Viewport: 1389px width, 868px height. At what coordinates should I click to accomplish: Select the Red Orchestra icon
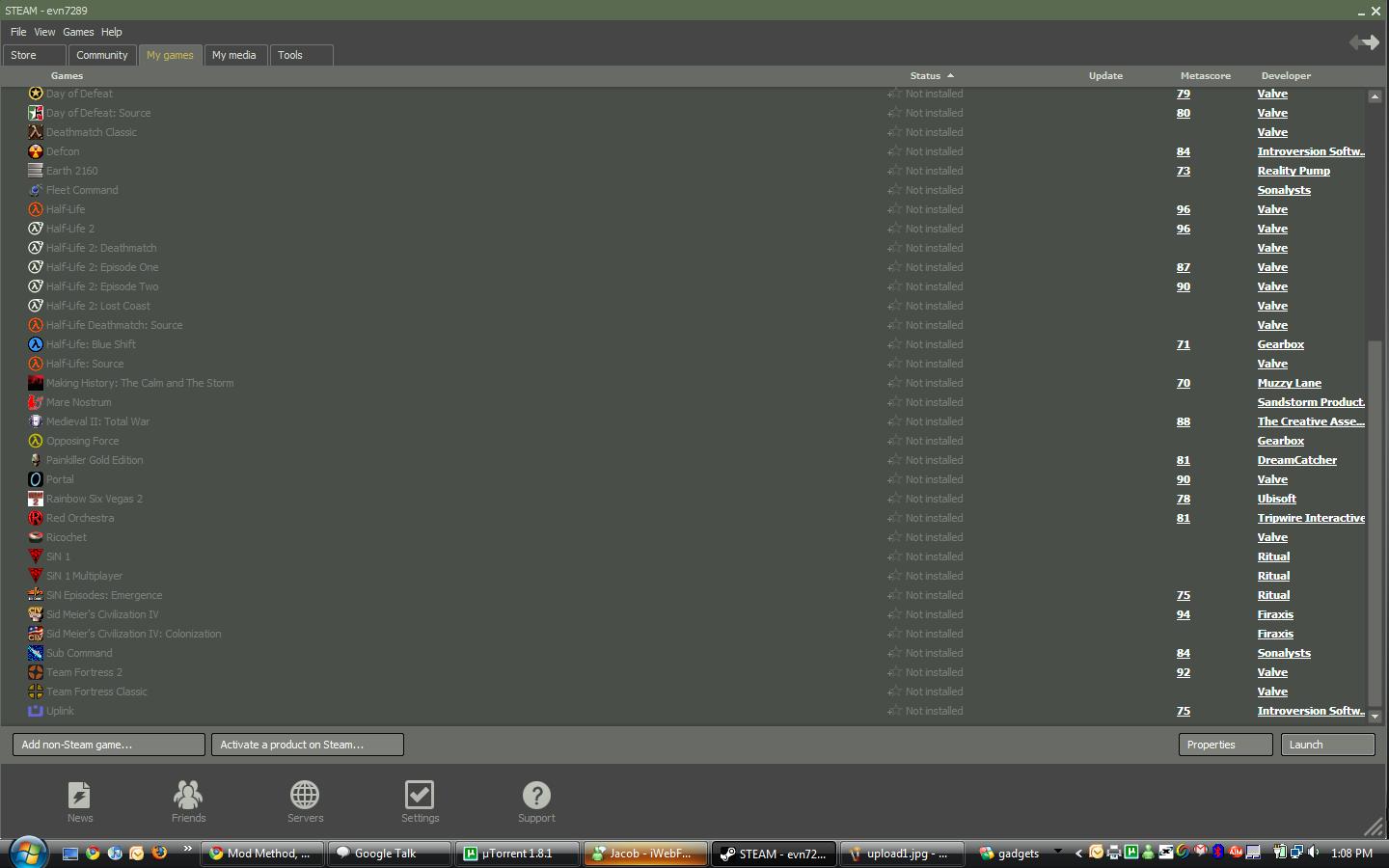pyautogui.click(x=36, y=518)
